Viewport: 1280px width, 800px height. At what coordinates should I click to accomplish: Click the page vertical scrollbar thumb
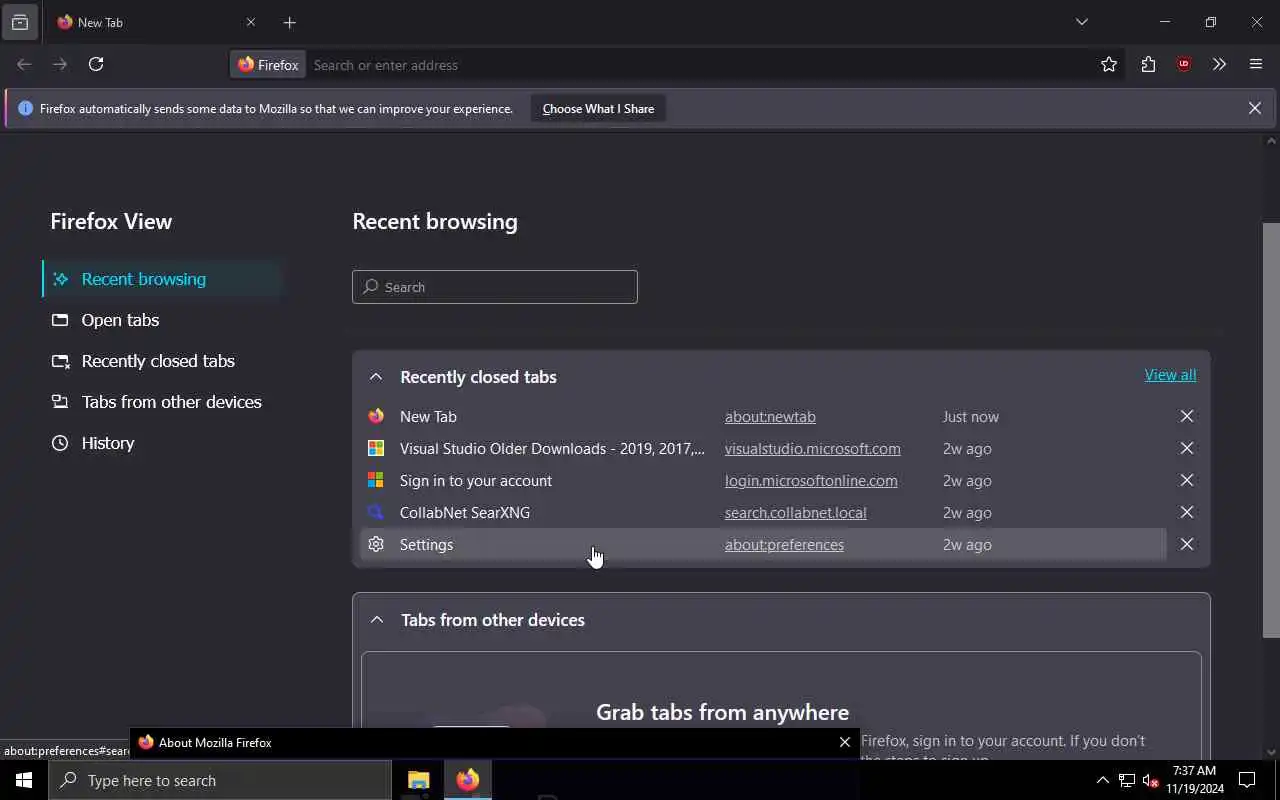[x=1271, y=430]
